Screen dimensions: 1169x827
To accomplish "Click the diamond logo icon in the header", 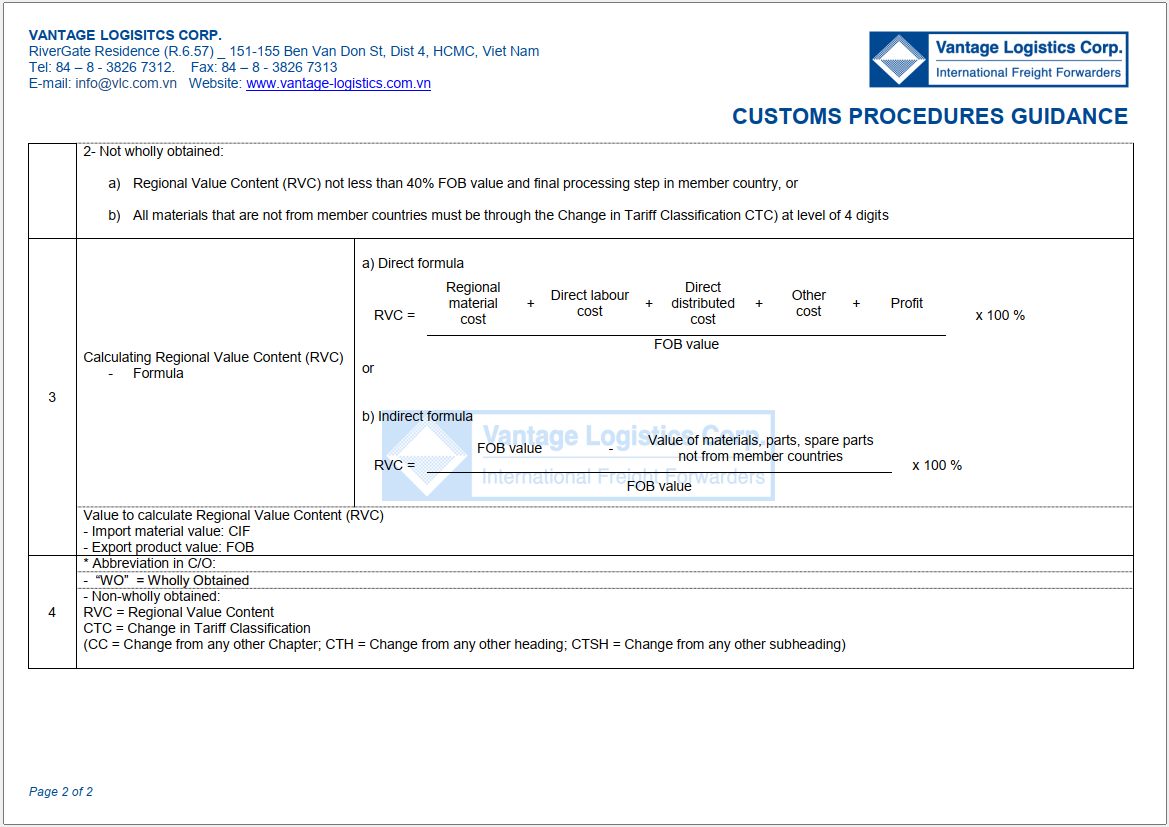I will [899, 60].
